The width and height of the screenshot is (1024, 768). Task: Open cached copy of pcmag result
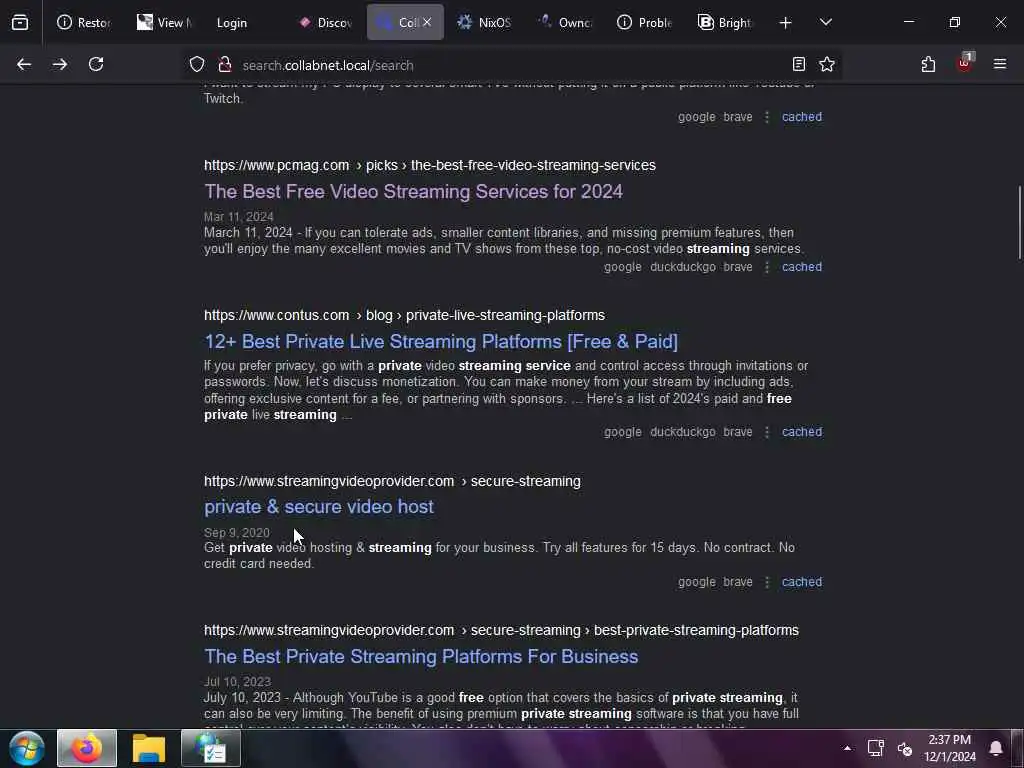click(x=802, y=267)
